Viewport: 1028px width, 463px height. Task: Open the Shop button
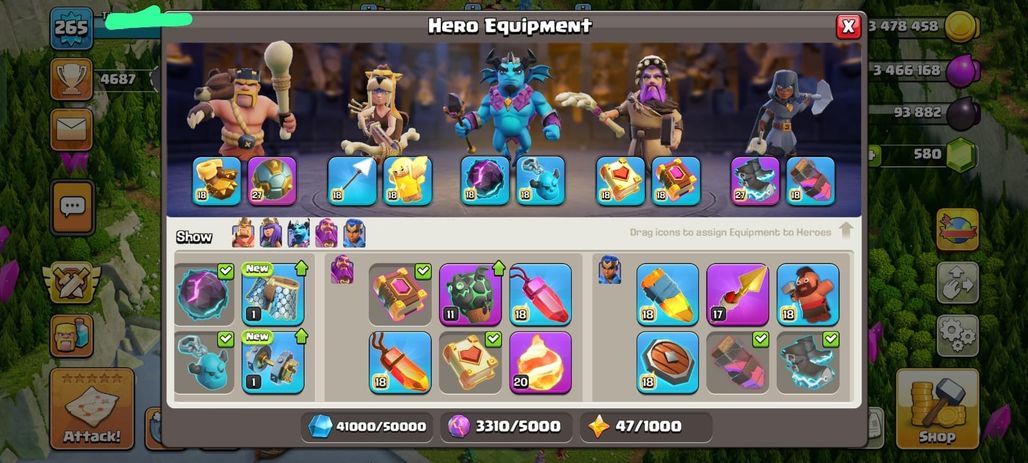(x=937, y=409)
